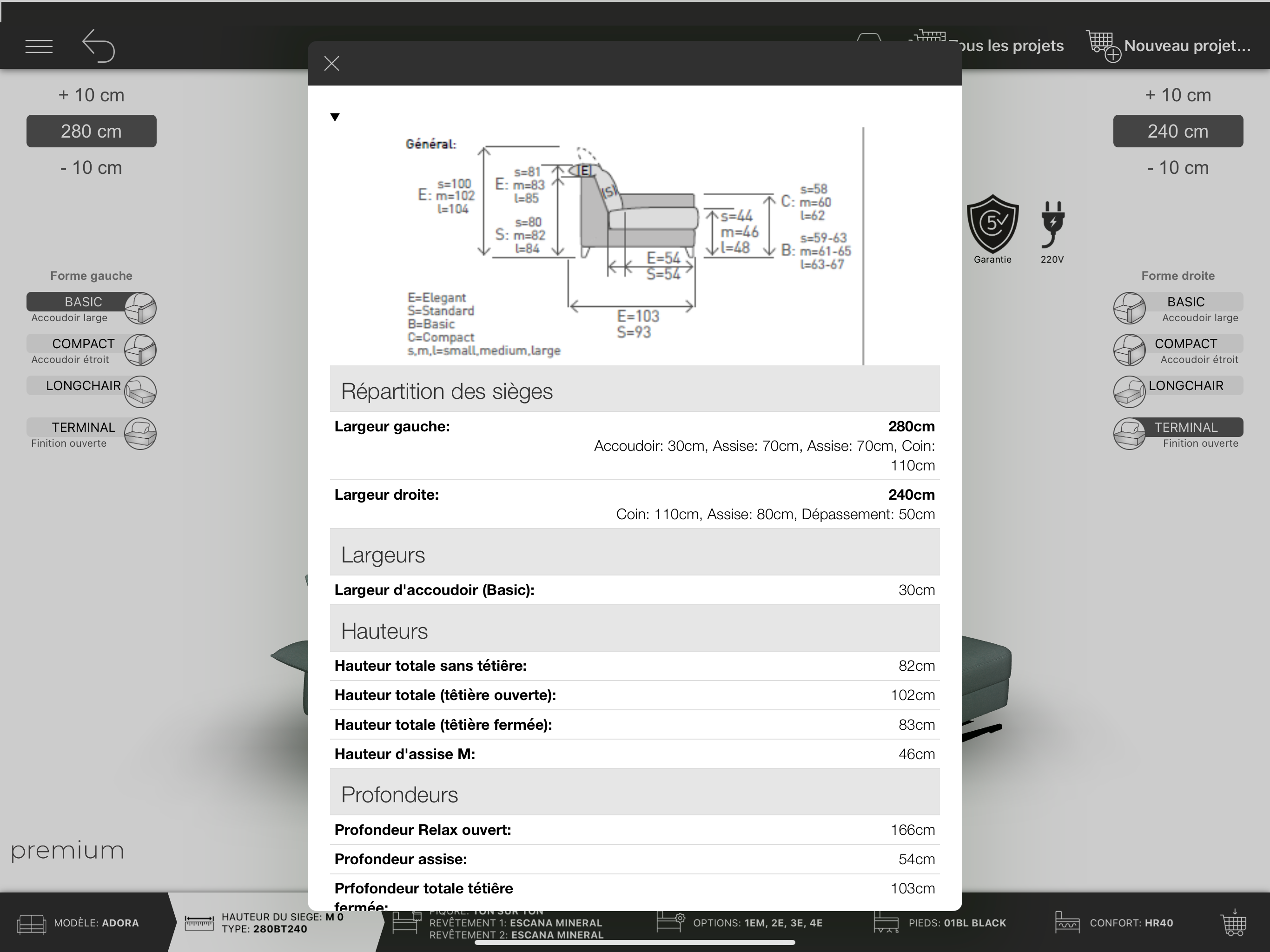
Task: Choose LONGCHAIR for Forme droite
Action: tap(1186, 386)
